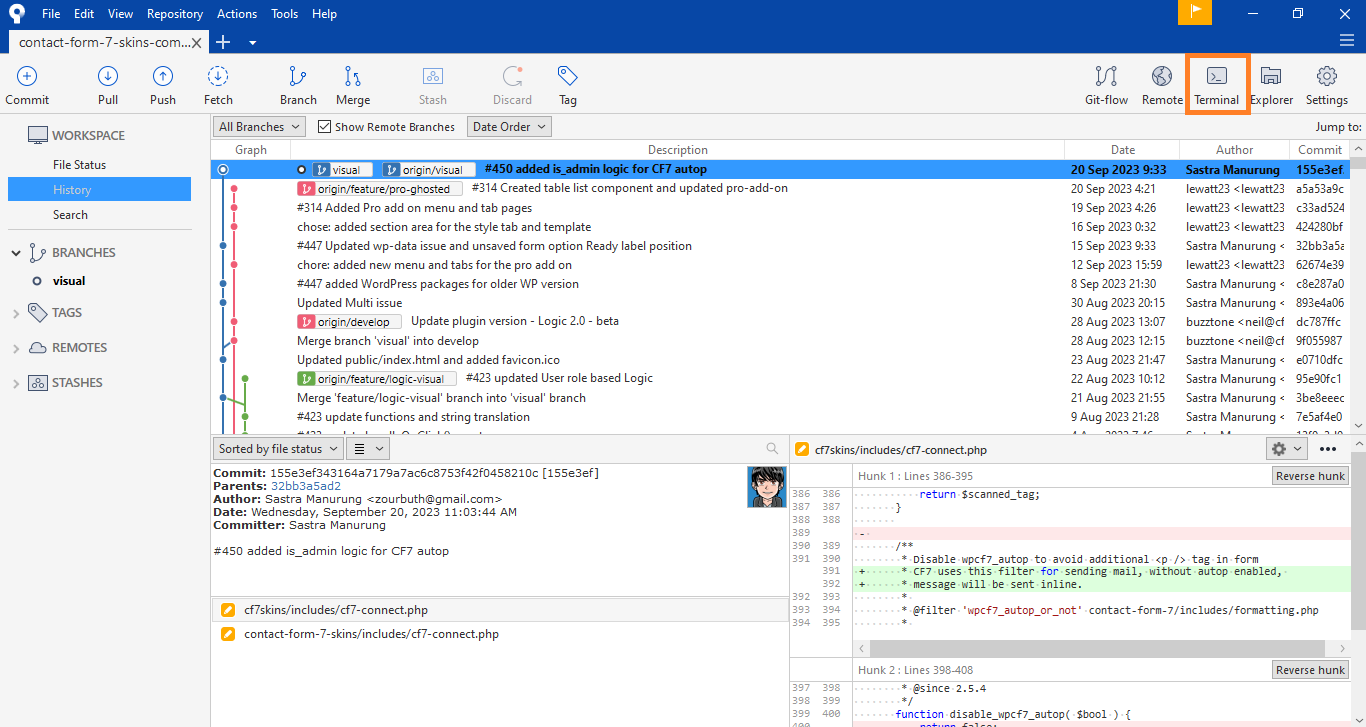Screen dimensions: 1366x727
Task: Uncheck Show Remote Branches checkbox
Action: 324,127
